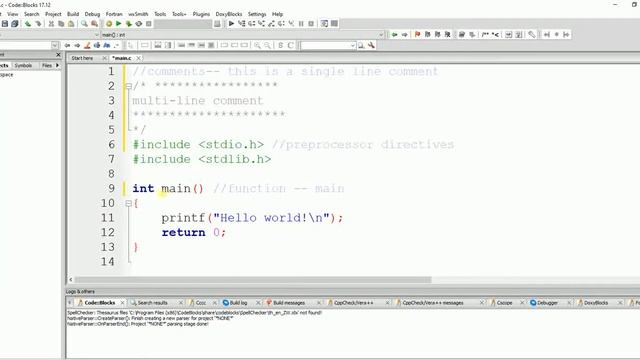The image size is (640, 360).
Task: Open the CppCheck/Vera++ messages tab
Action: coord(433,303)
